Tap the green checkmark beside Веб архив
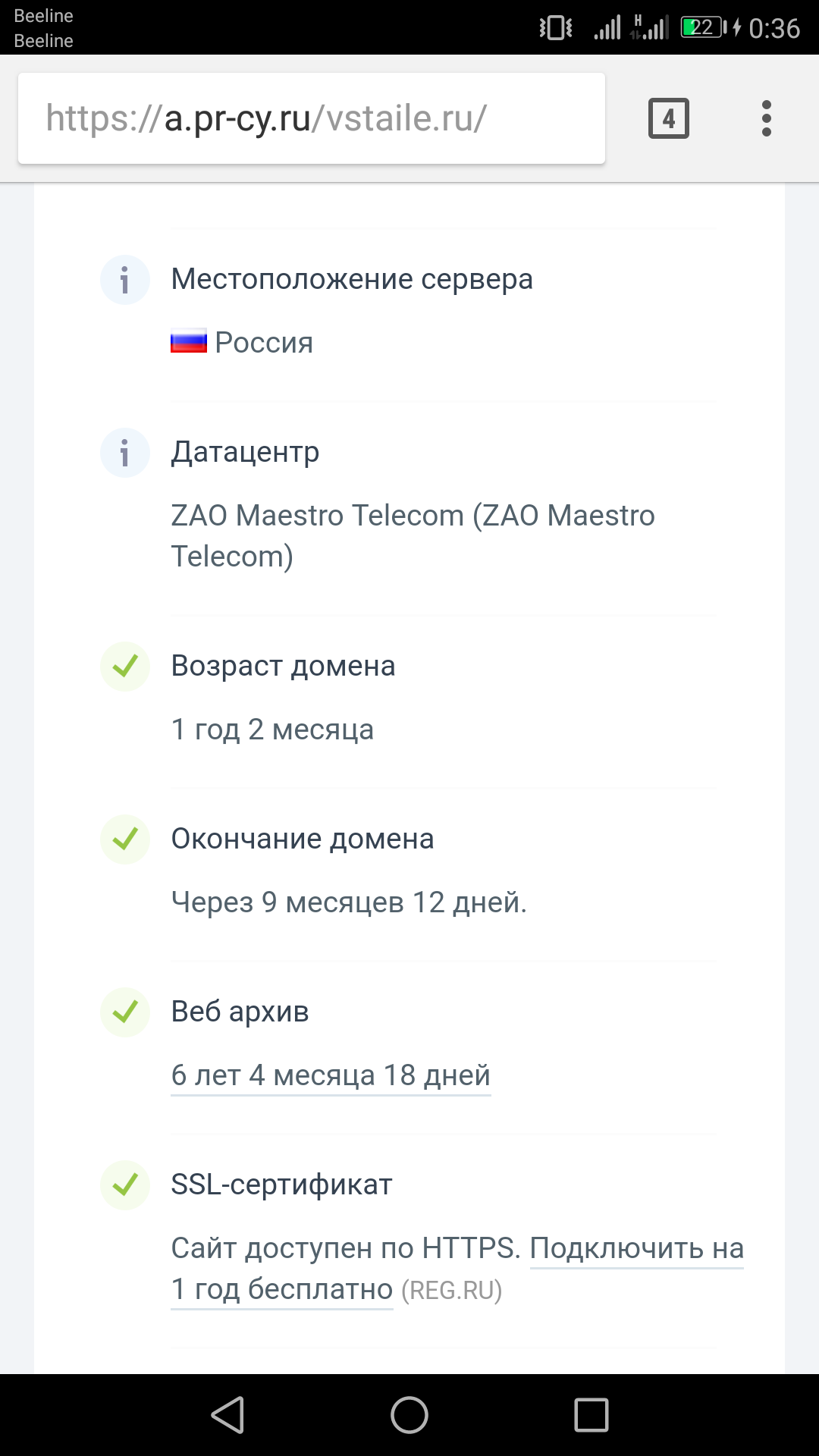The image size is (819, 1456). click(124, 1012)
